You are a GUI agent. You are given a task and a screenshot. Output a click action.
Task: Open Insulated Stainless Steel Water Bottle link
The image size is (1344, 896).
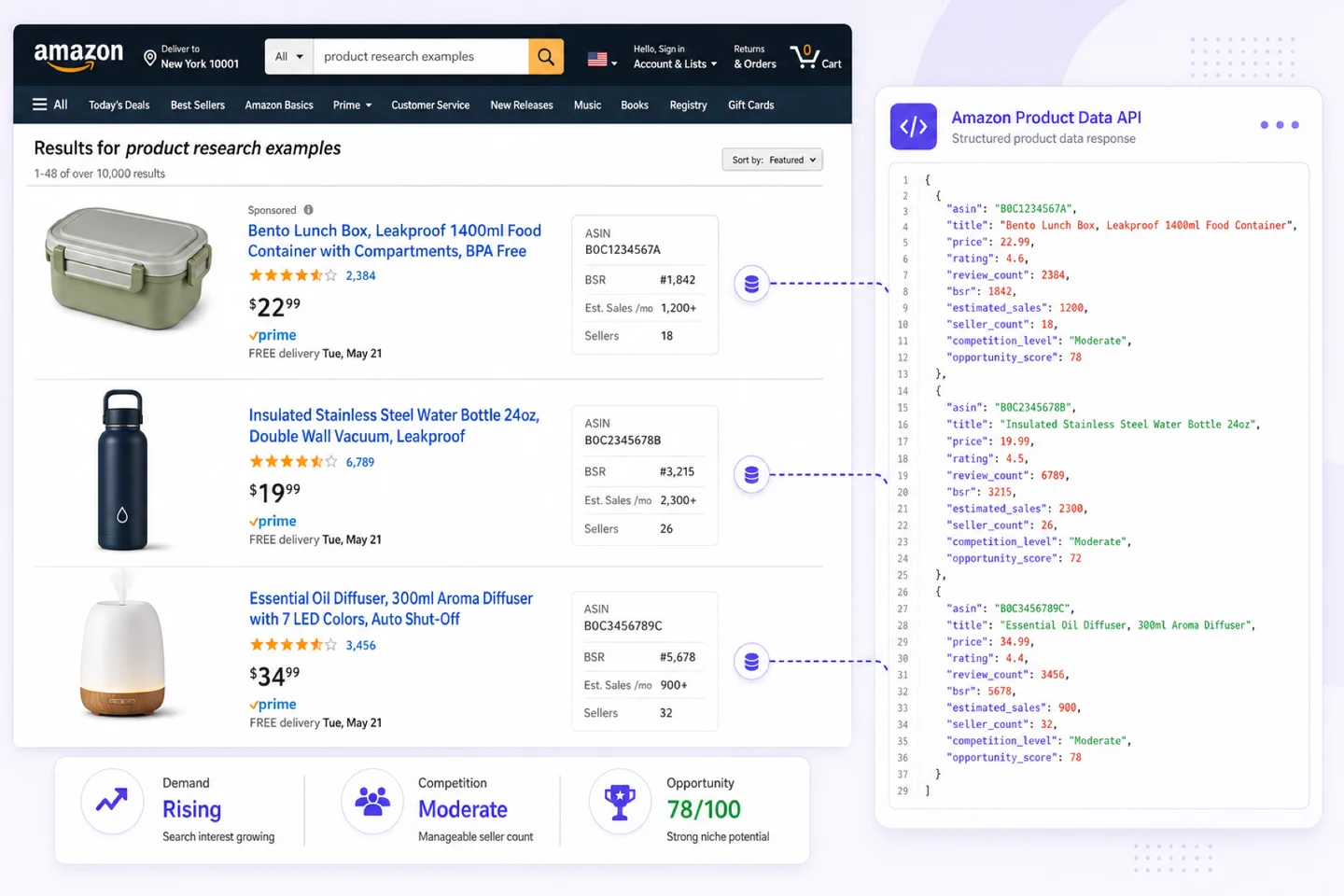394,426
